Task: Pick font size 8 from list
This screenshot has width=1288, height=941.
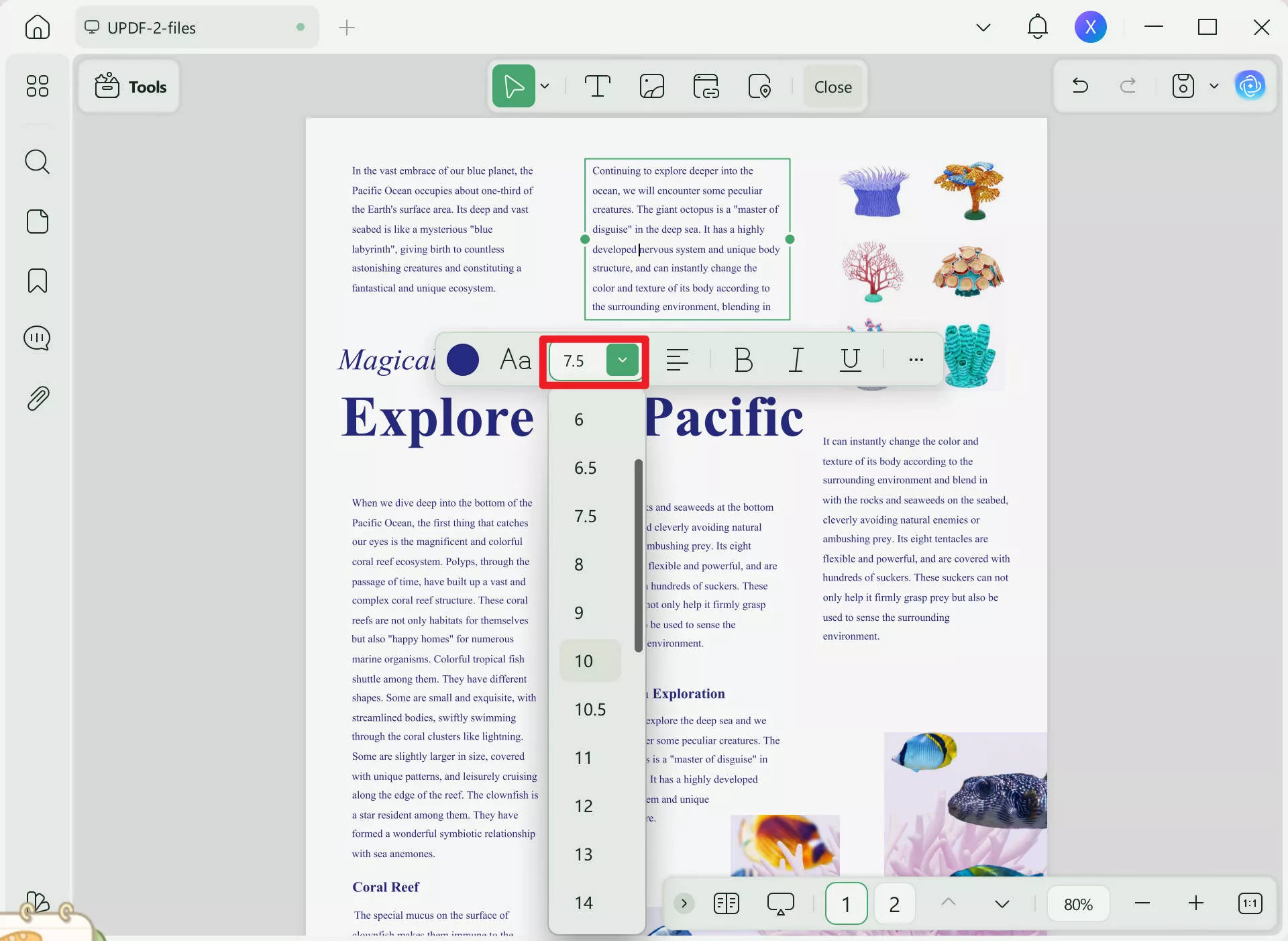Action: coord(579,564)
